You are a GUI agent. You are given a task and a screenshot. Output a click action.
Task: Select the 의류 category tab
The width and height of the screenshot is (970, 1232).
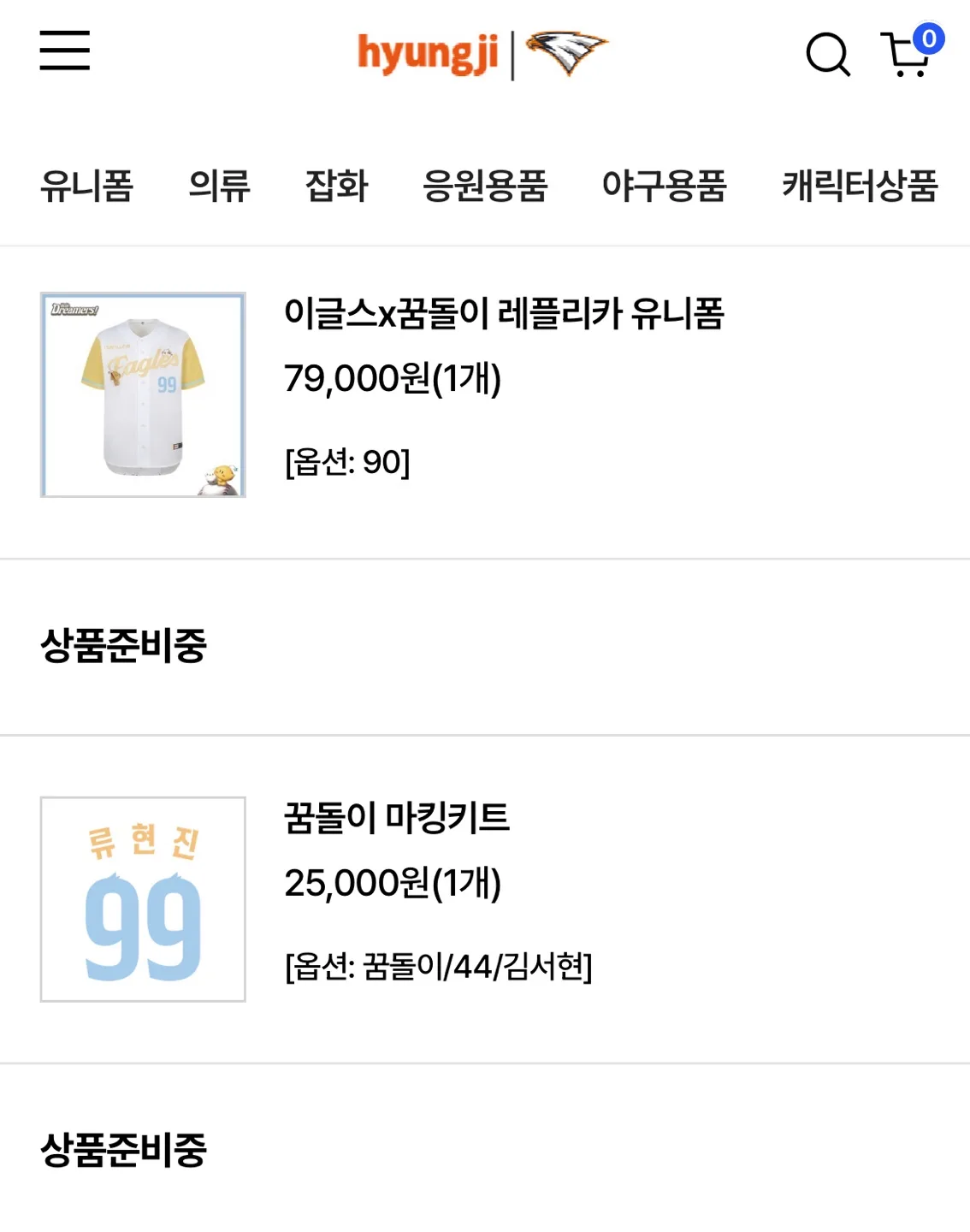tap(219, 186)
